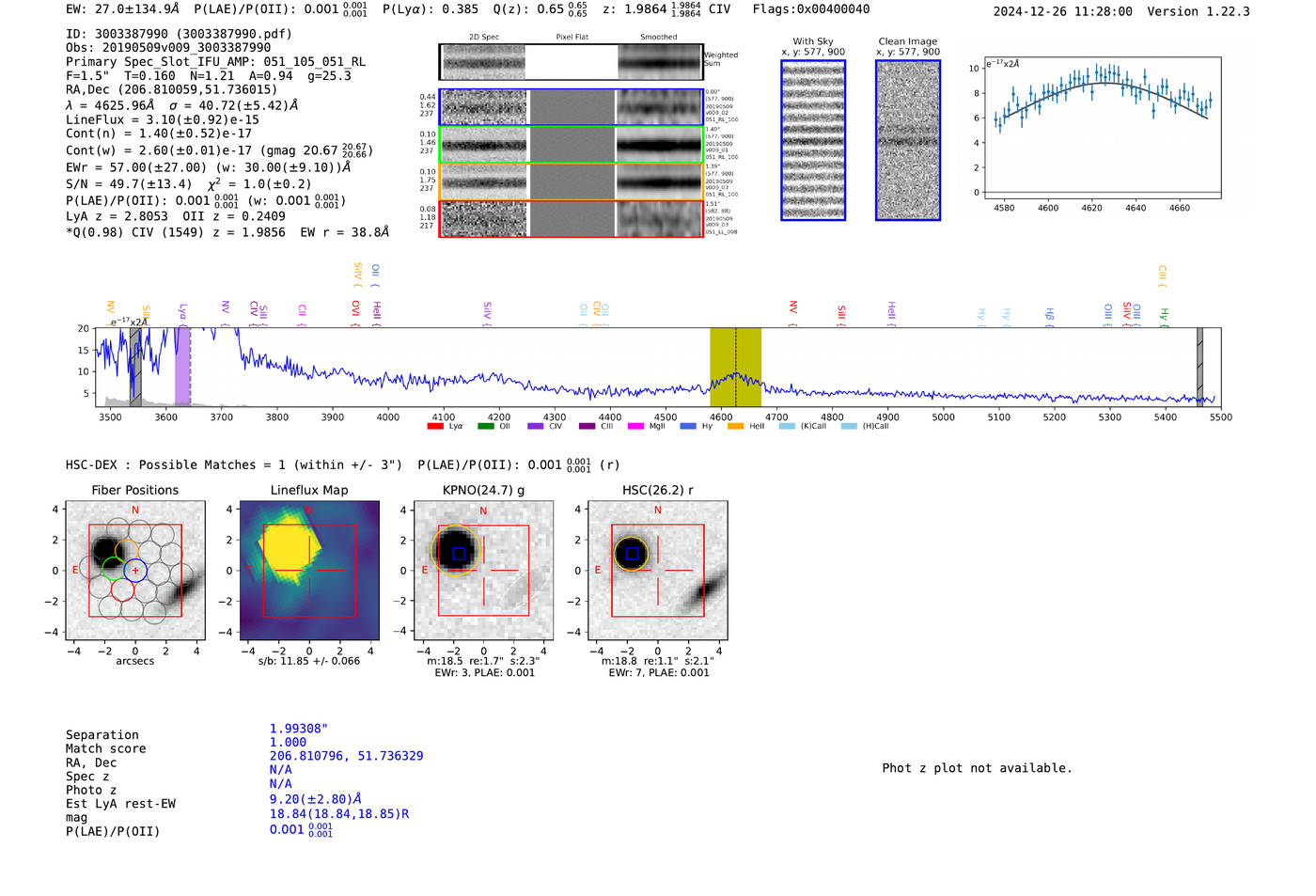Click the Flags:0x00400040 text
Image resolution: width=1316 pixels, height=896 pixels.
tap(811, 9)
